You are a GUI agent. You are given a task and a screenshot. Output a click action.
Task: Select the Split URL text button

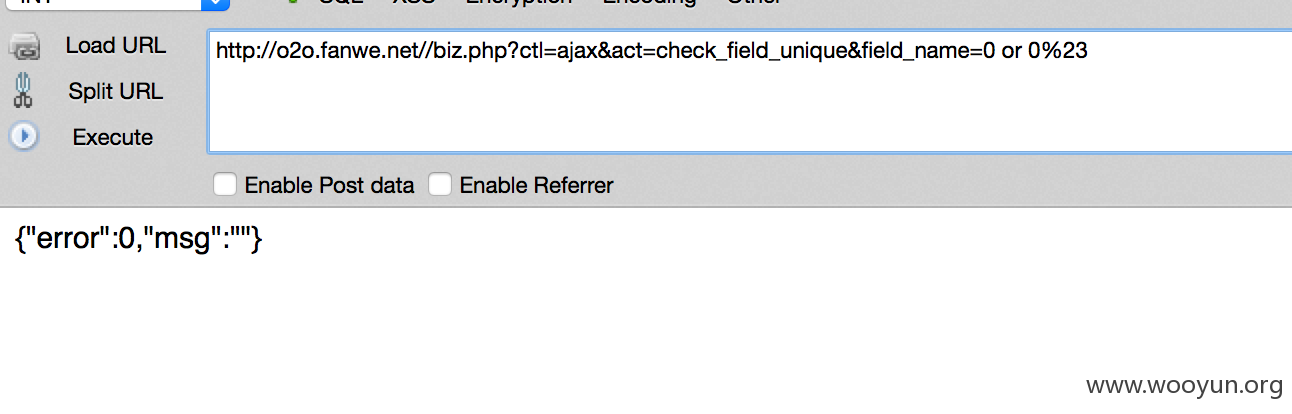point(116,91)
